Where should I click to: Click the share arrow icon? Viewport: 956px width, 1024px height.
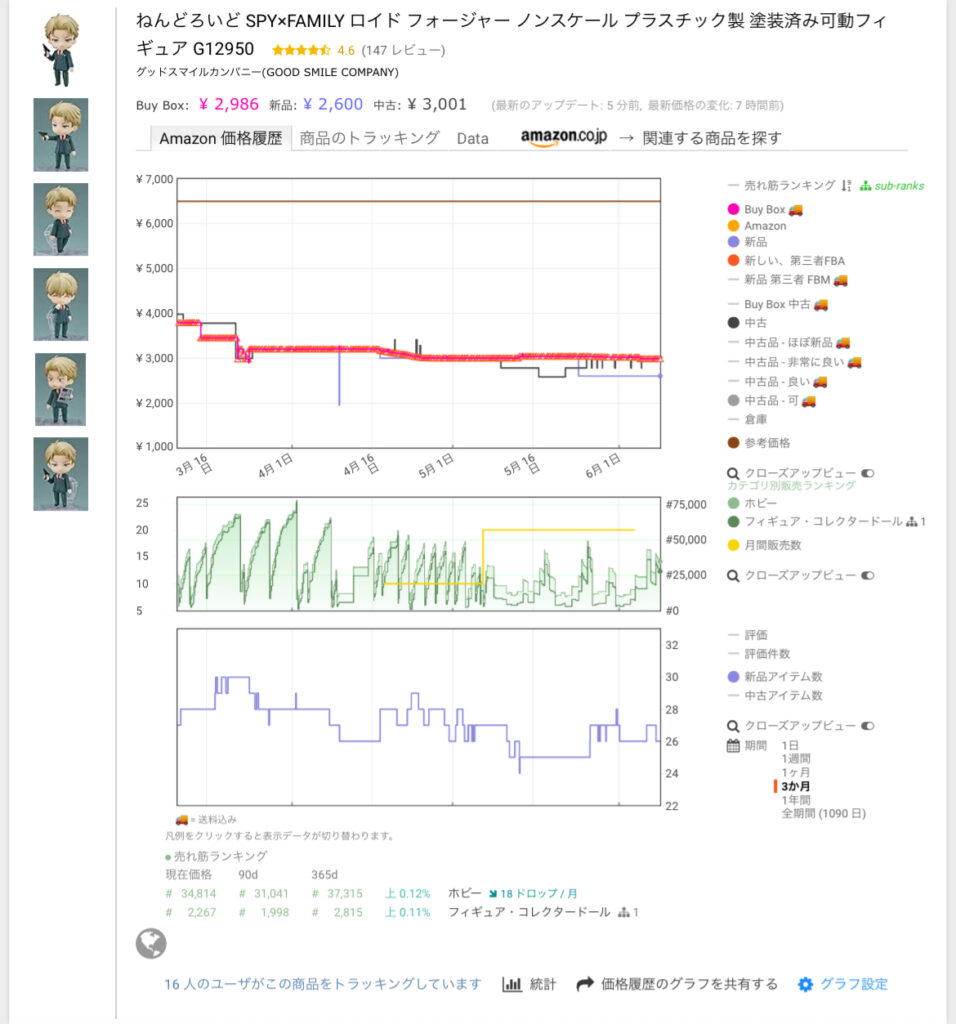[585, 984]
